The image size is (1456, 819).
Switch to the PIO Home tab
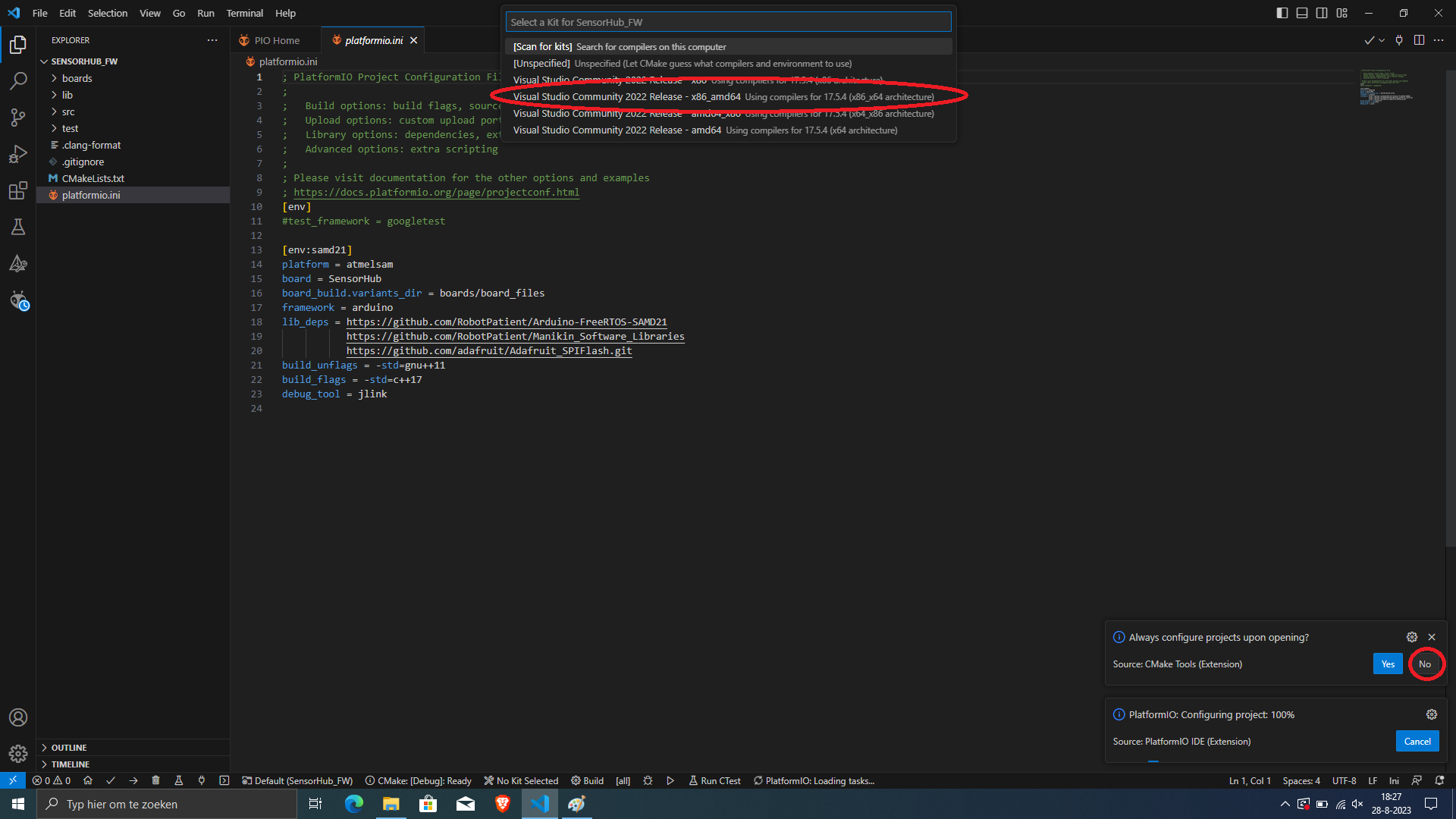[x=276, y=40]
